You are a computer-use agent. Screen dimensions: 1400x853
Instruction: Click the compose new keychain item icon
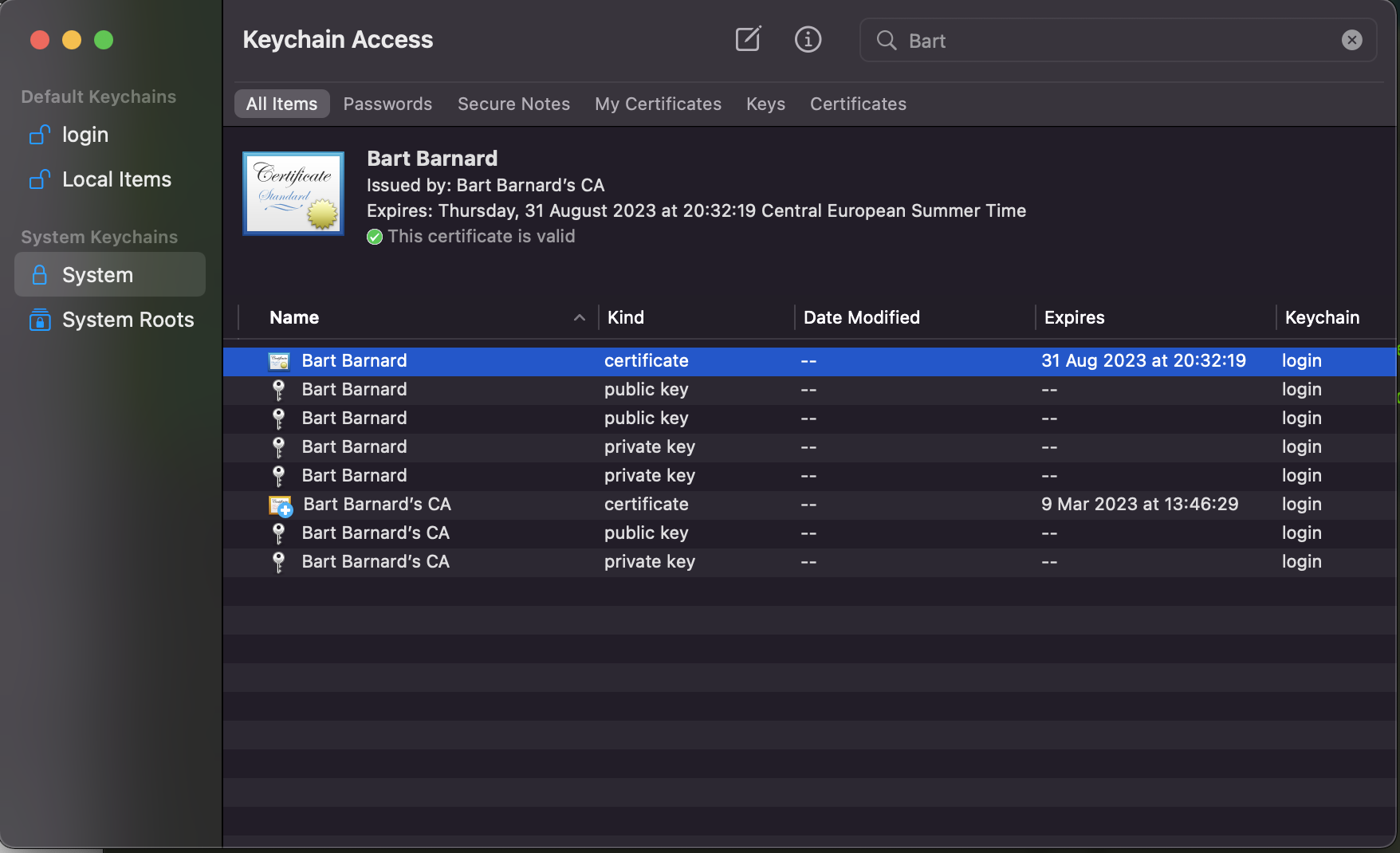coord(748,39)
